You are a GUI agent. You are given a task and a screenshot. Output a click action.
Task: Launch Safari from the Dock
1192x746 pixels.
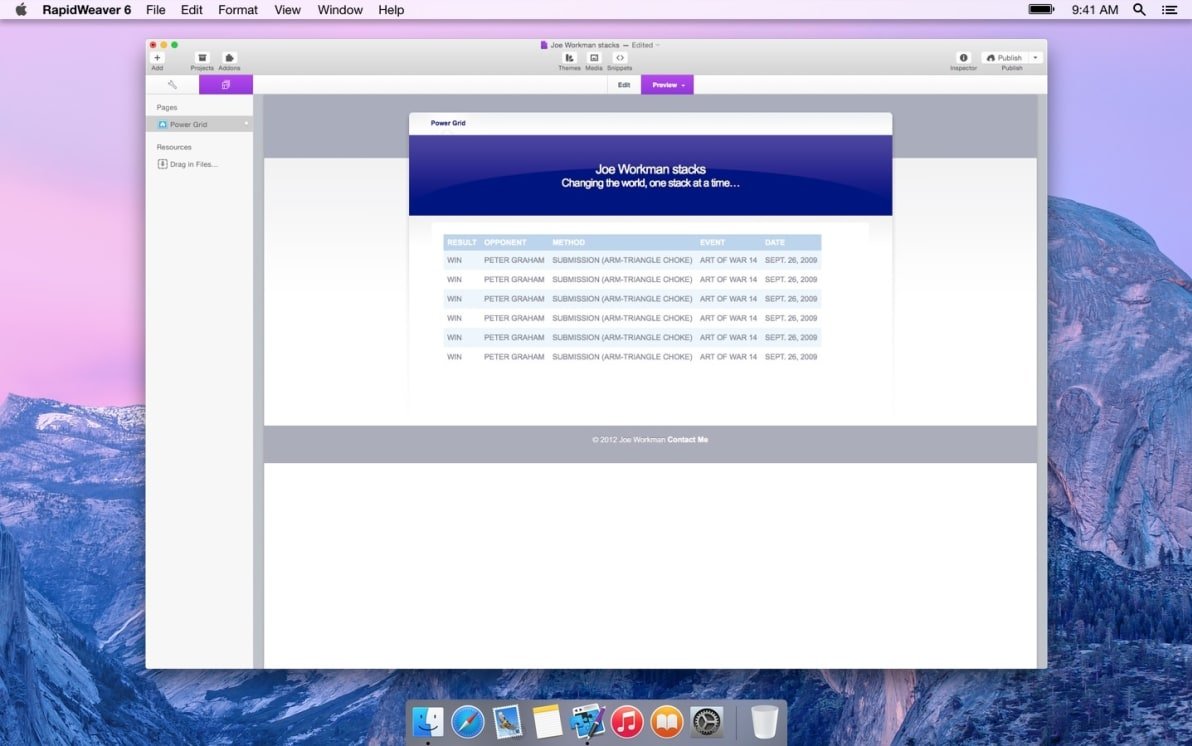(468, 721)
